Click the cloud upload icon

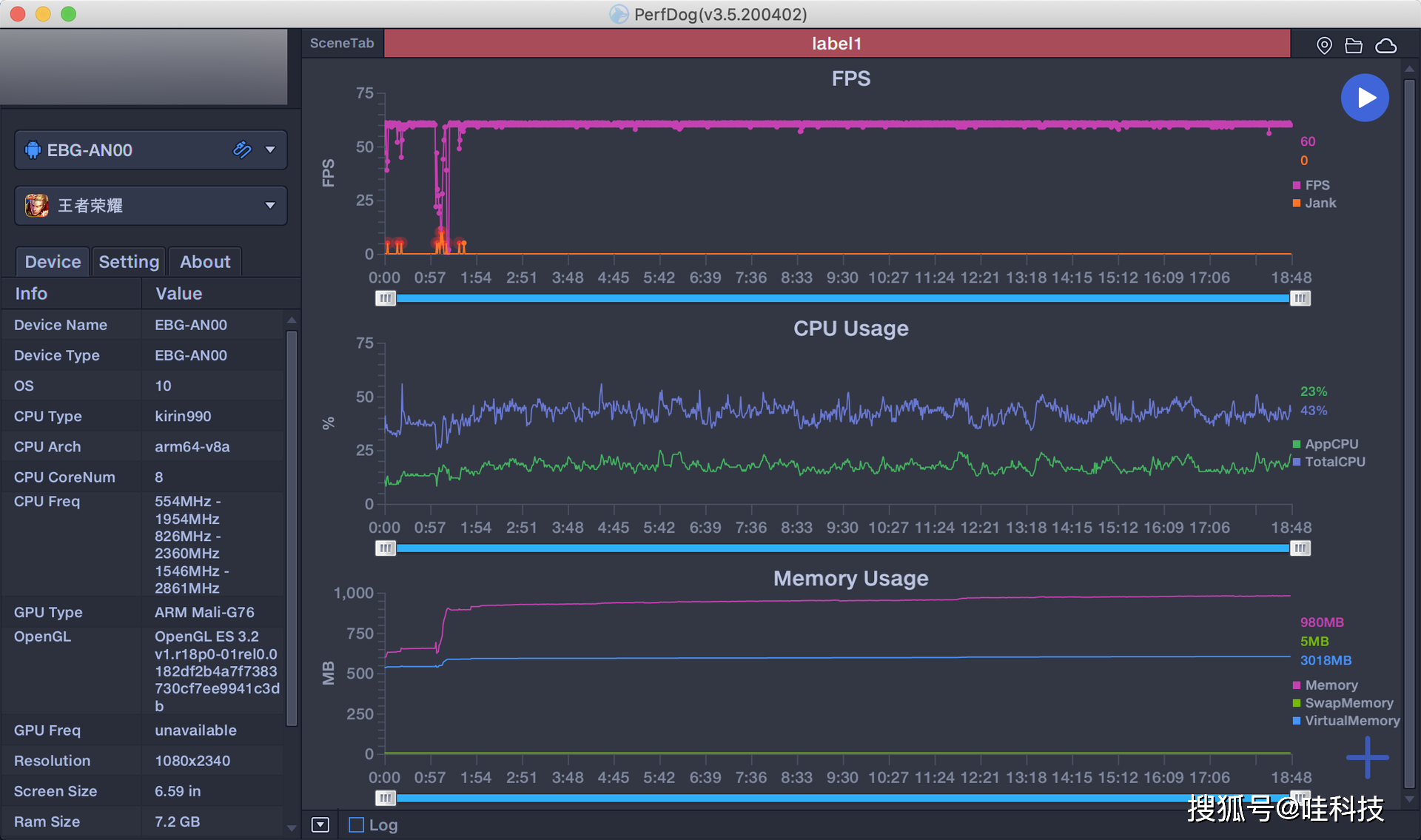[1385, 46]
